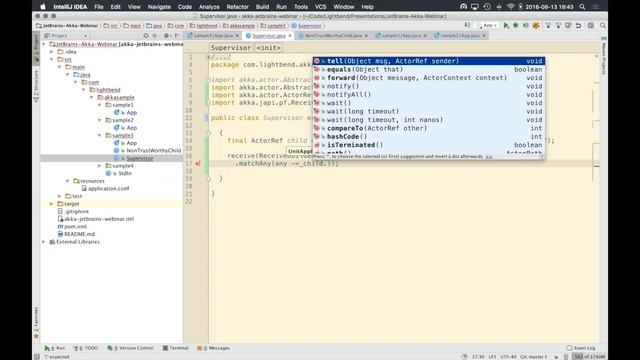640x360 pixels.
Task: Open the Project view type dropdown
Action: pos(66,36)
